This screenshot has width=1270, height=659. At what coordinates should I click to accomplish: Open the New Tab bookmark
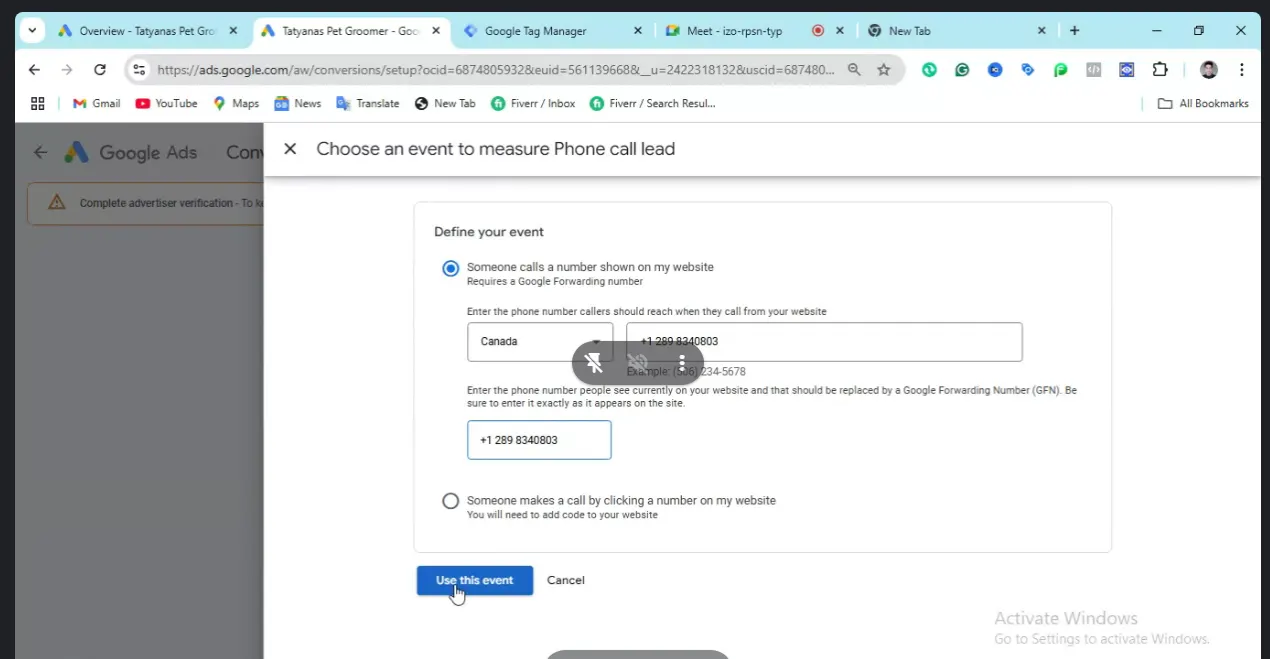coord(445,103)
